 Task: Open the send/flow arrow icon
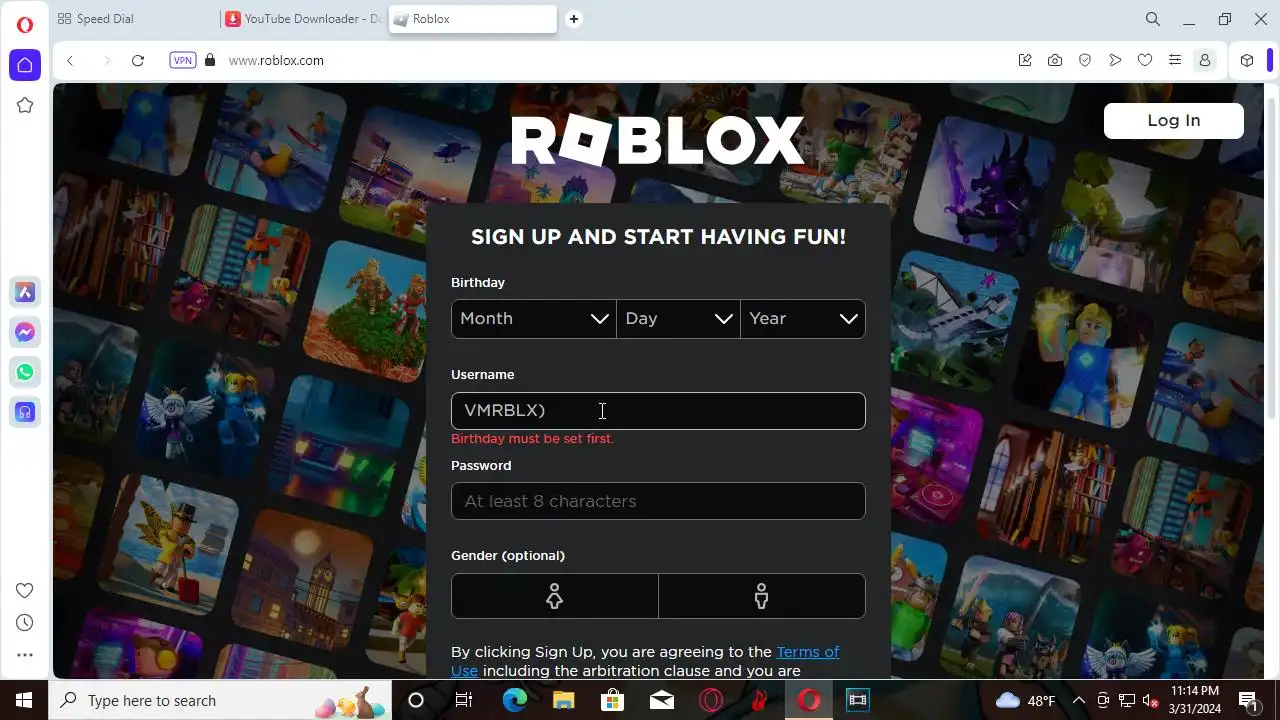pos(1115,60)
